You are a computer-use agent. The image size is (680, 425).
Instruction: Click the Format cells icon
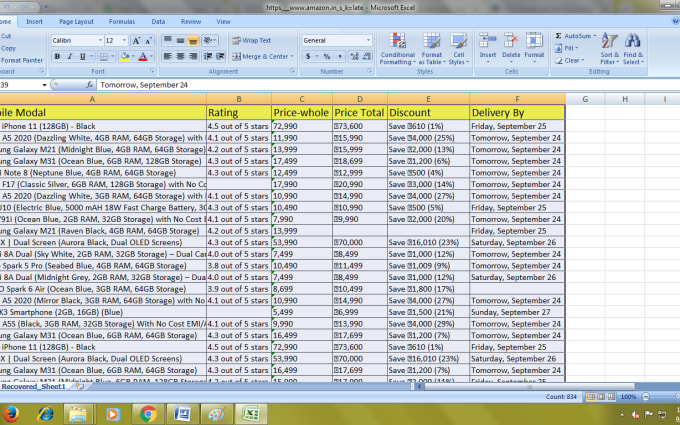coord(534,40)
